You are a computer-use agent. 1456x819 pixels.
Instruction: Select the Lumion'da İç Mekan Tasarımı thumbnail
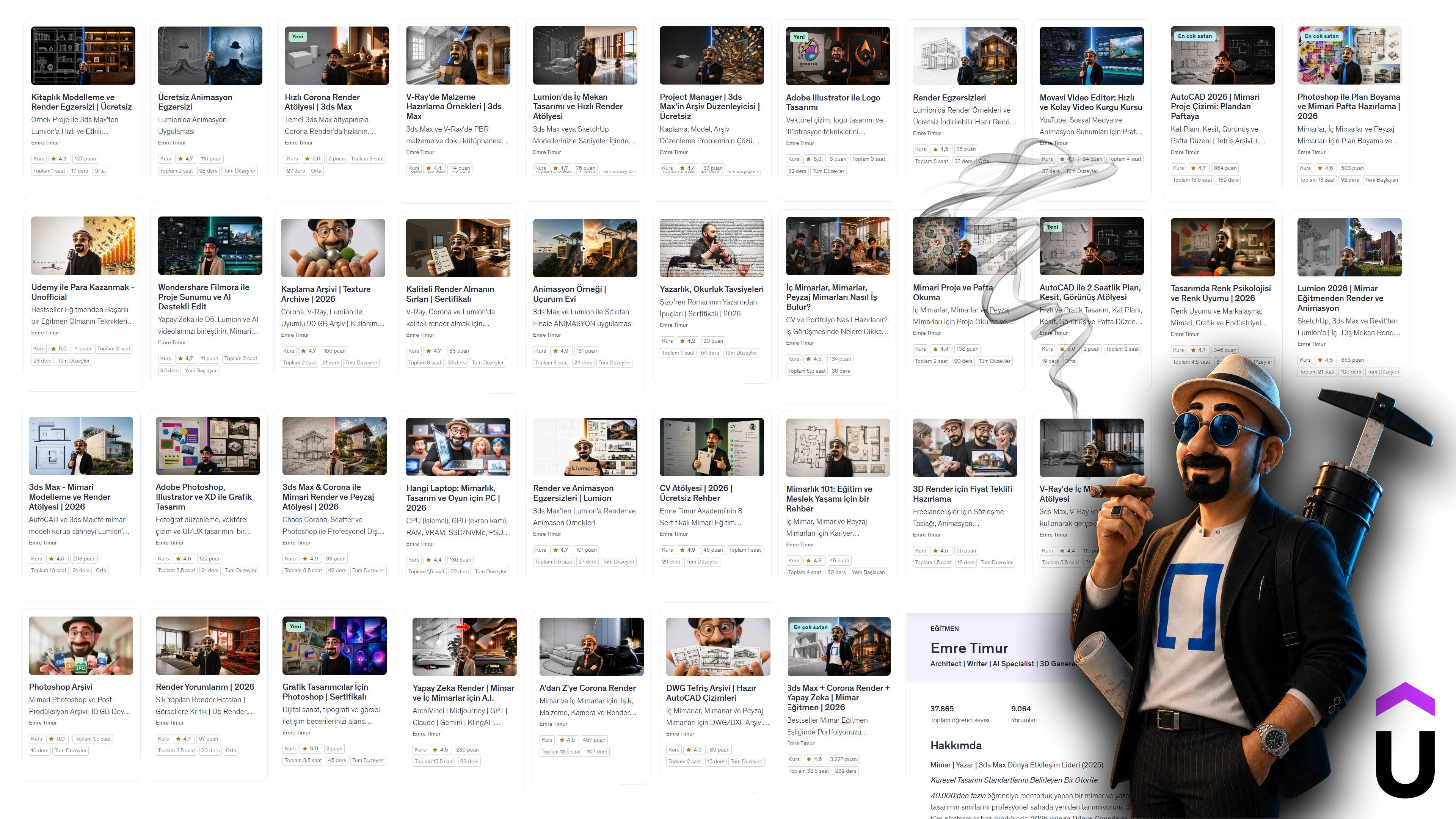(x=585, y=55)
